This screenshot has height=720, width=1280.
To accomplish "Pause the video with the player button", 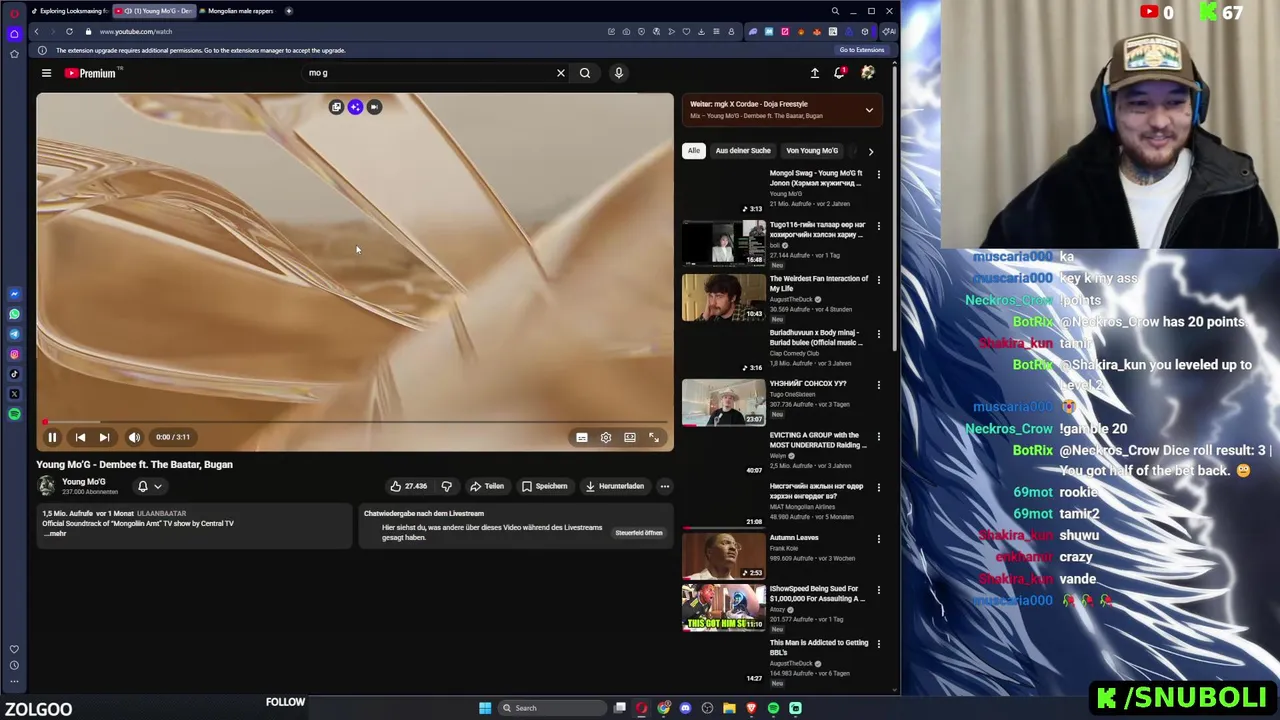I will point(52,437).
